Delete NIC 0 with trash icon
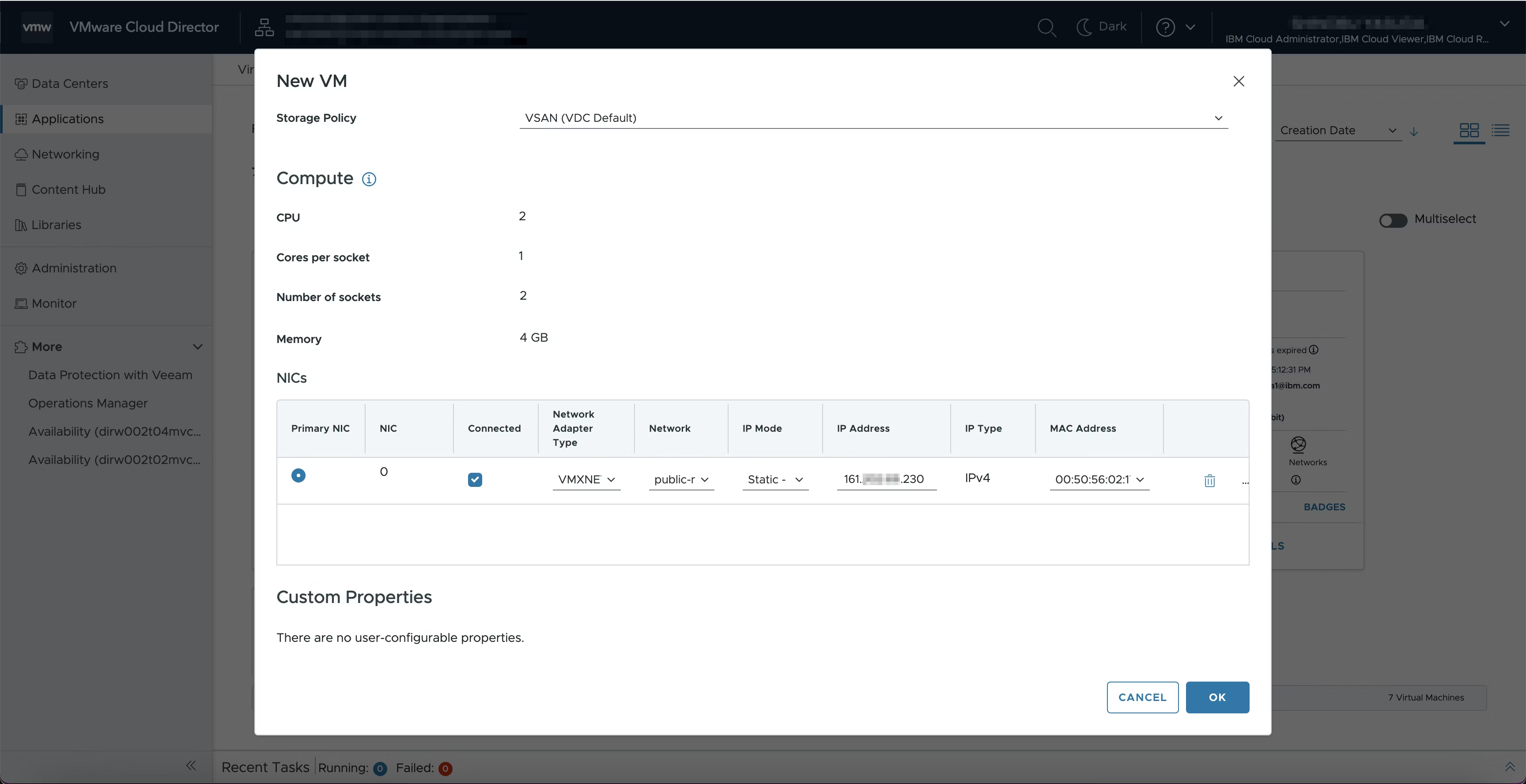The width and height of the screenshot is (1526, 784). (1209, 480)
